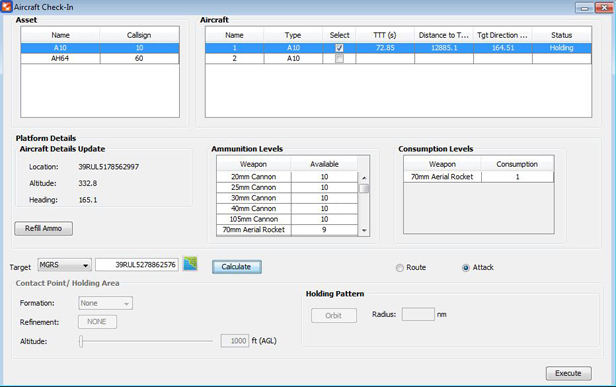Select the Route radio button
This screenshot has height=387, width=616.
pos(400,268)
